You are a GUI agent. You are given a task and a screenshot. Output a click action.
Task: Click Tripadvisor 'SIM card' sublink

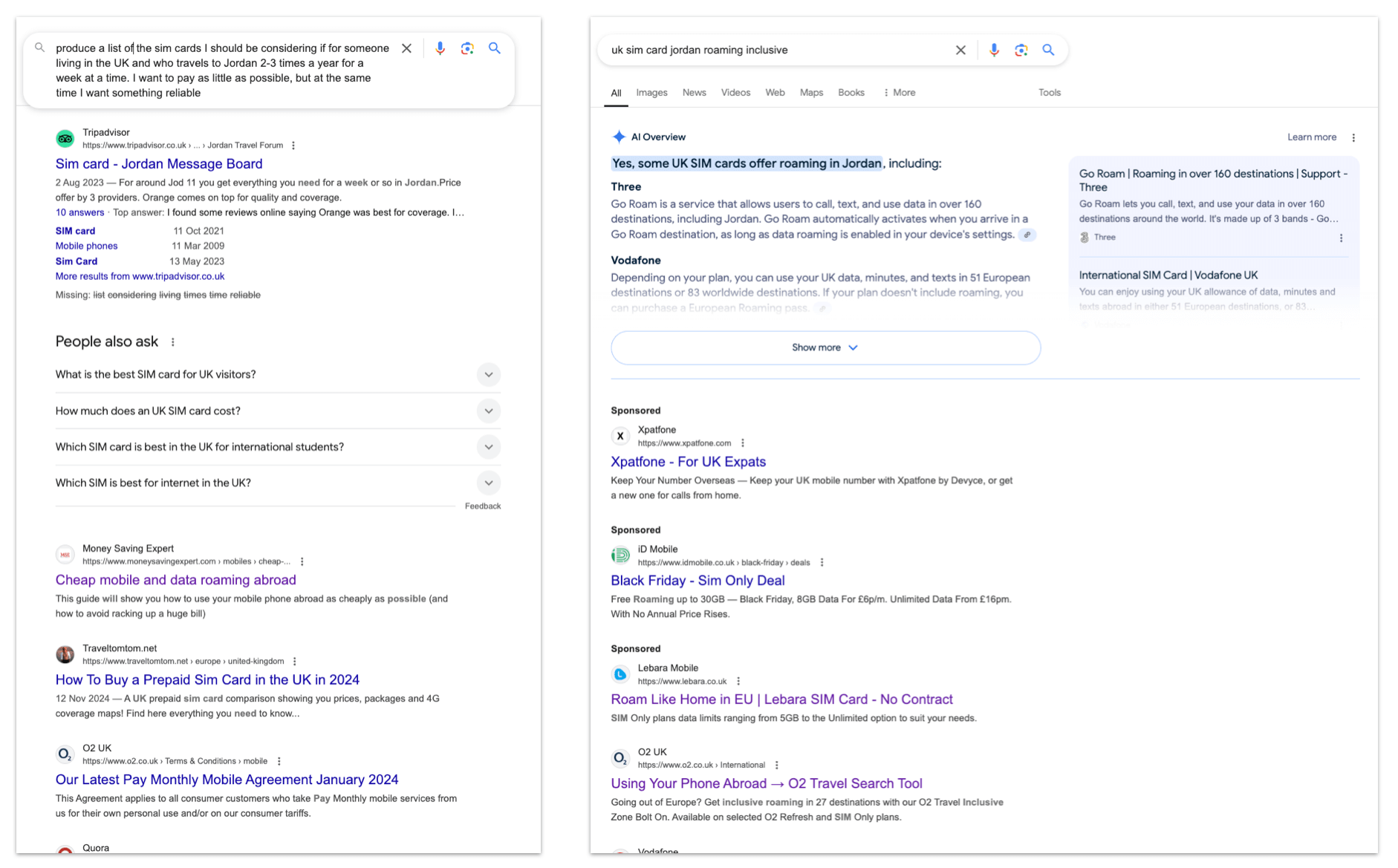coord(75,231)
